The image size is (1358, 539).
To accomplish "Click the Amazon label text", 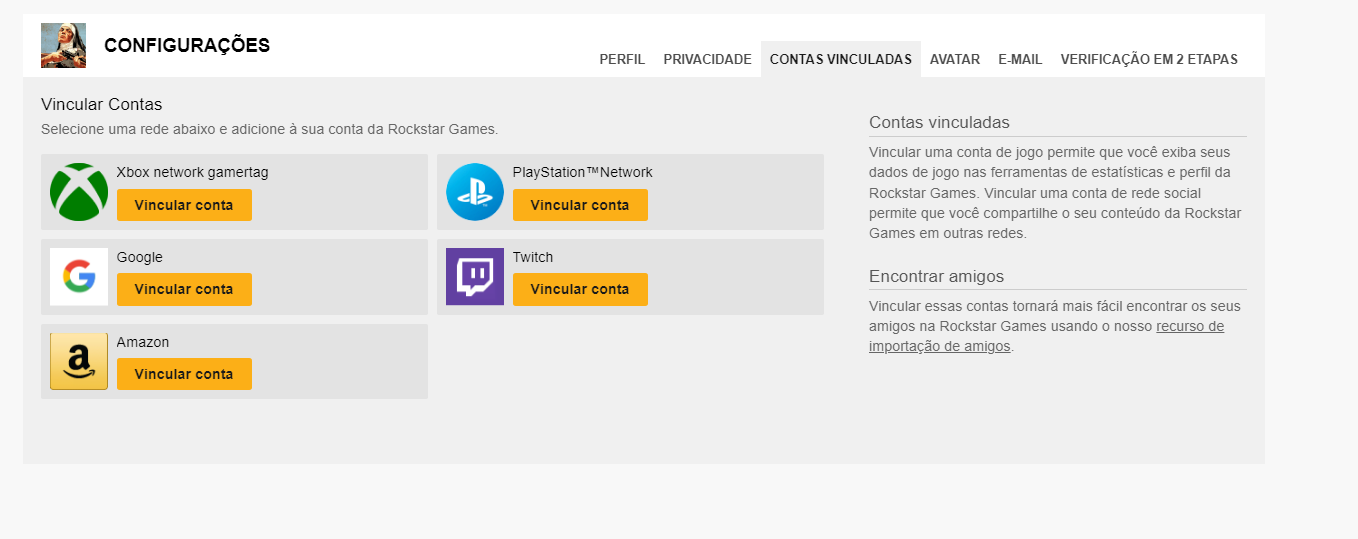I will 143,342.
